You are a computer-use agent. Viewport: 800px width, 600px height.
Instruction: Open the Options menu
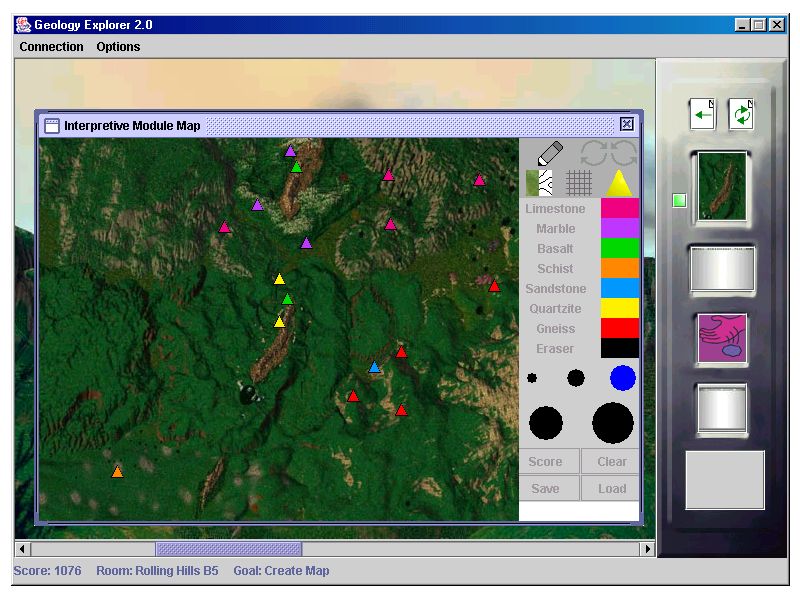(118, 47)
